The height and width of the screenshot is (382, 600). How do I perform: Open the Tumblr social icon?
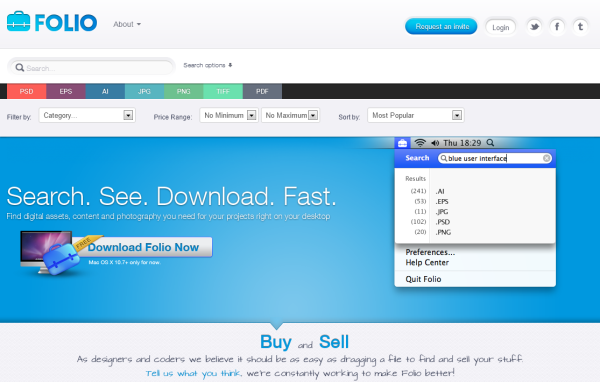(580, 27)
